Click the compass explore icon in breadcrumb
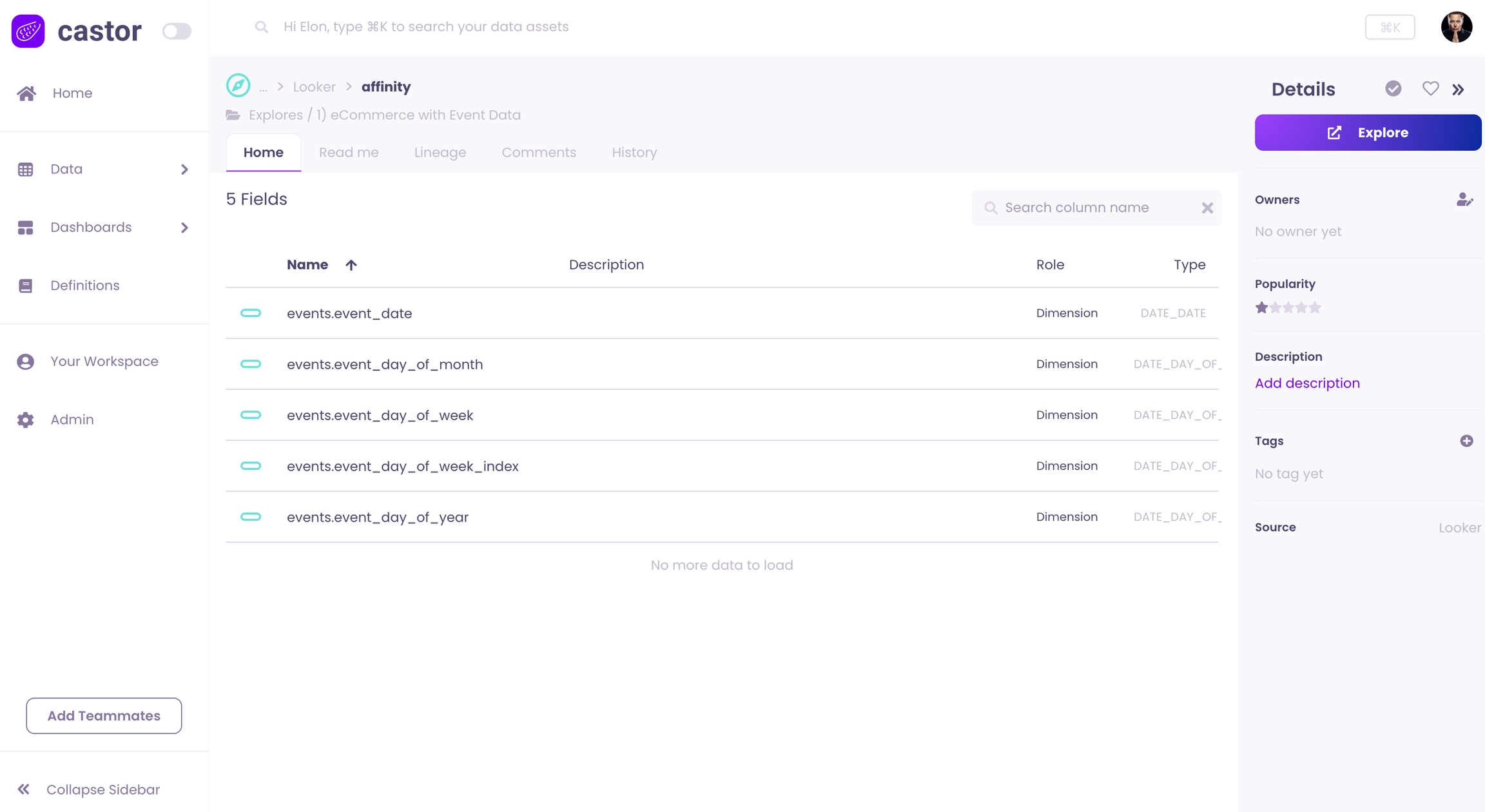This screenshot has height=812, width=1485. coord(238,86)
